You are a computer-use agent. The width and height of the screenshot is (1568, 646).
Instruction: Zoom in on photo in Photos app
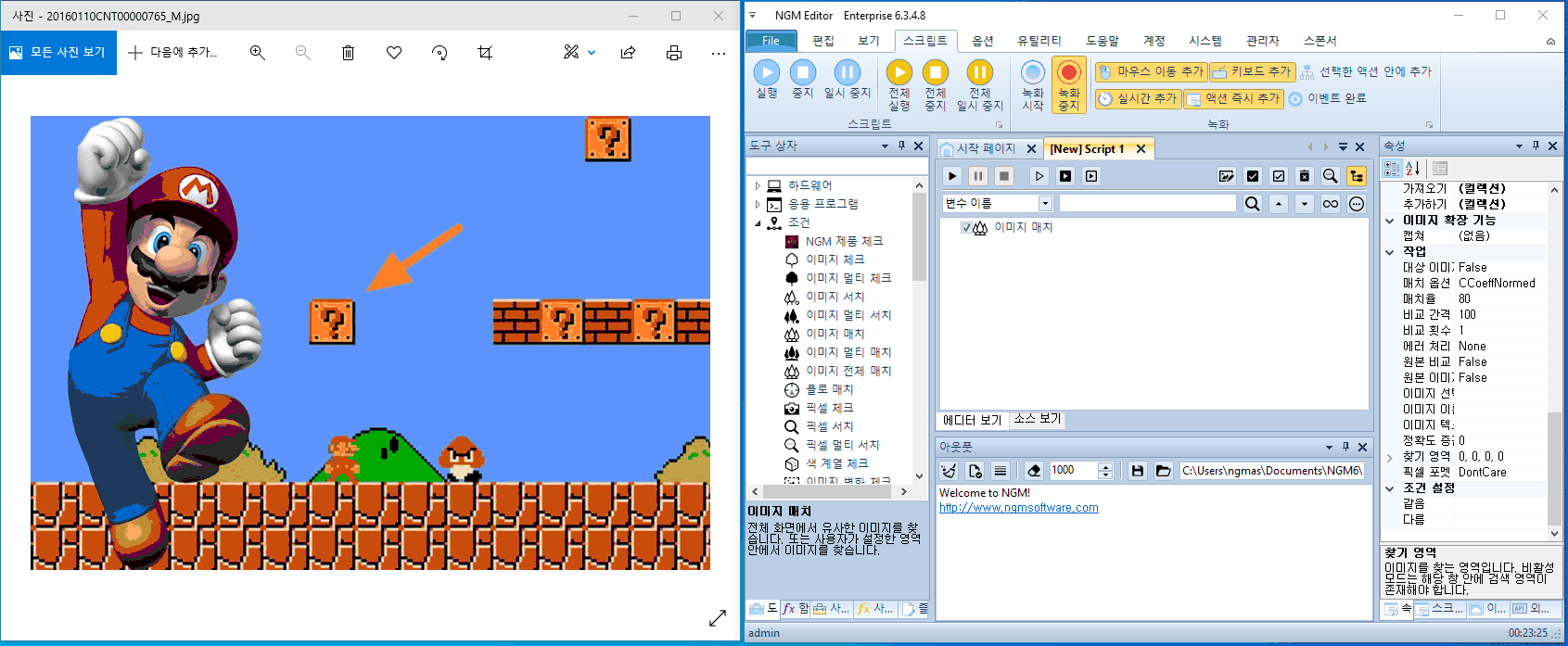(x=258, y=53)
